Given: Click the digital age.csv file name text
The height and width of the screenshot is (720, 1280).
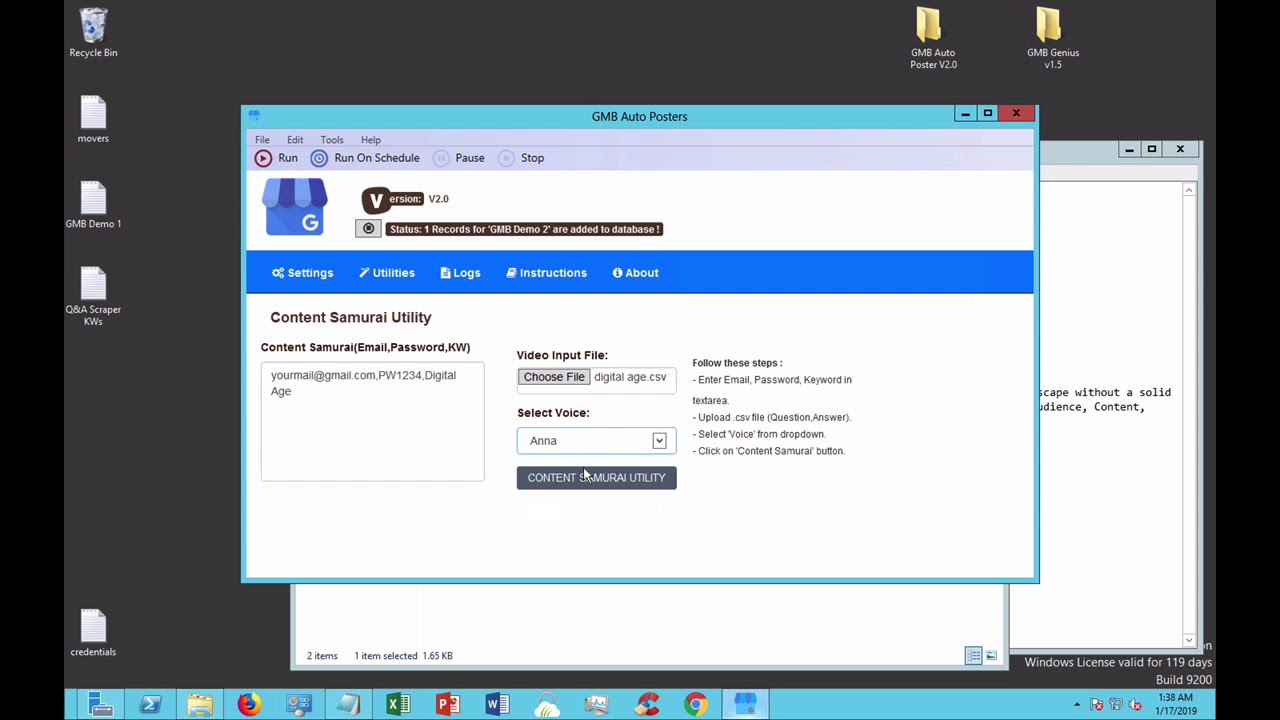Looking at the screenshot, I should 630,377.
